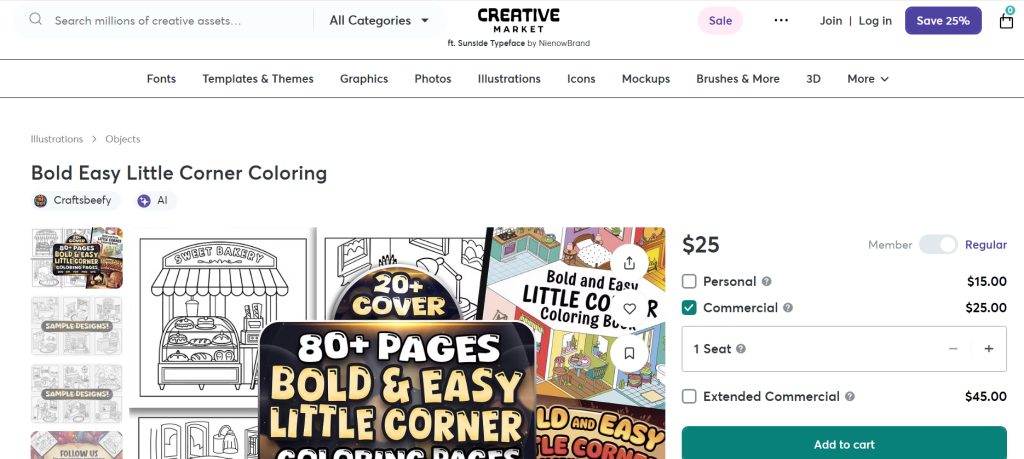Check the Personal license checkbox
This screenshot has height=459, width=1024.
(689, 282)
